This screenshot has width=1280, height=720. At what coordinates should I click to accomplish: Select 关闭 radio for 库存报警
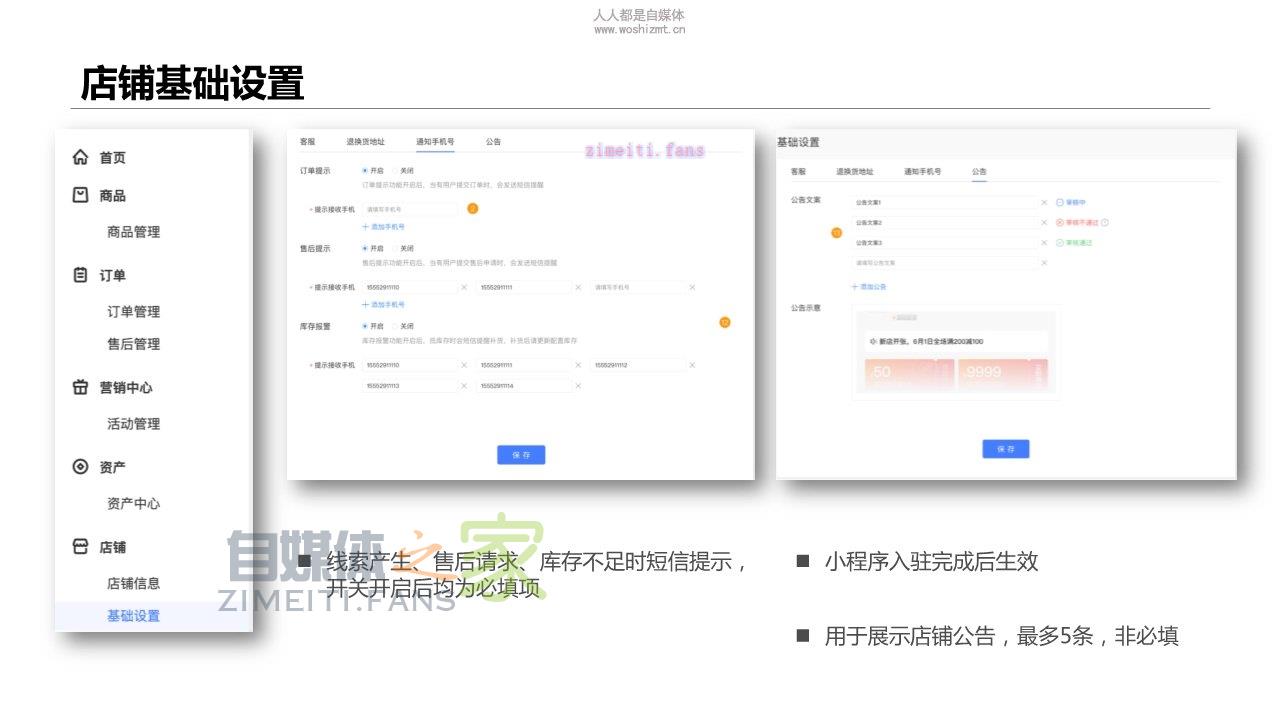(x=395, y=326)
